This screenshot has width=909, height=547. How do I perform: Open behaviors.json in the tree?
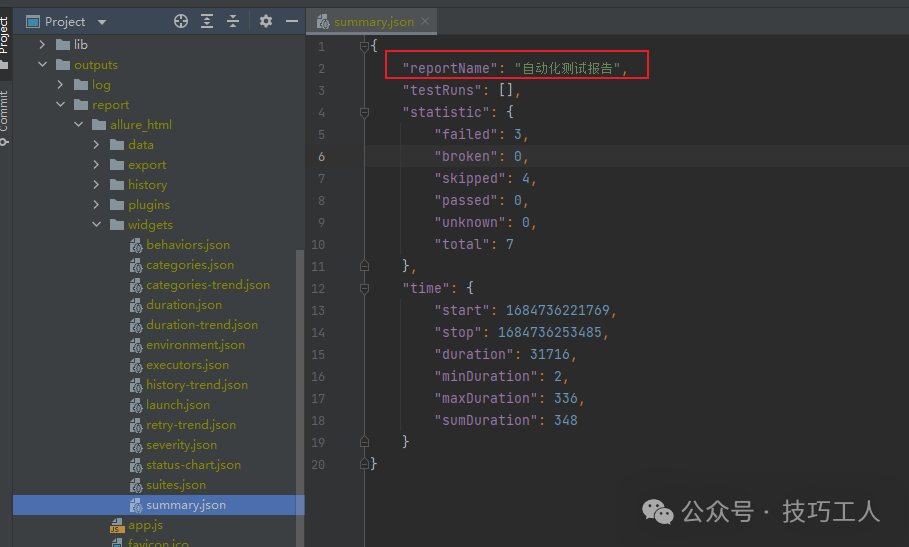187,245
